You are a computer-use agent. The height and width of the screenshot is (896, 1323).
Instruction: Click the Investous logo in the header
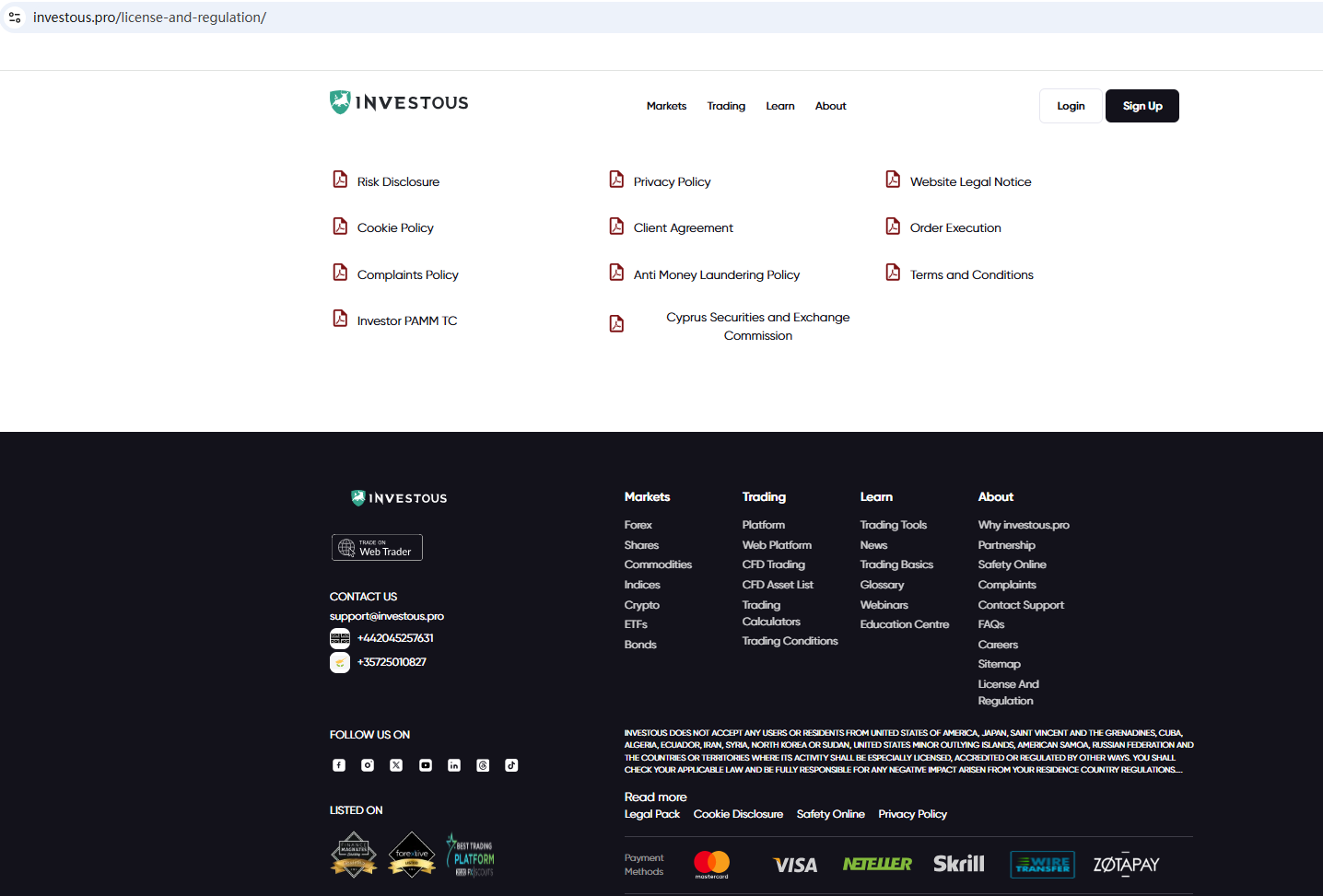point(399,102)
